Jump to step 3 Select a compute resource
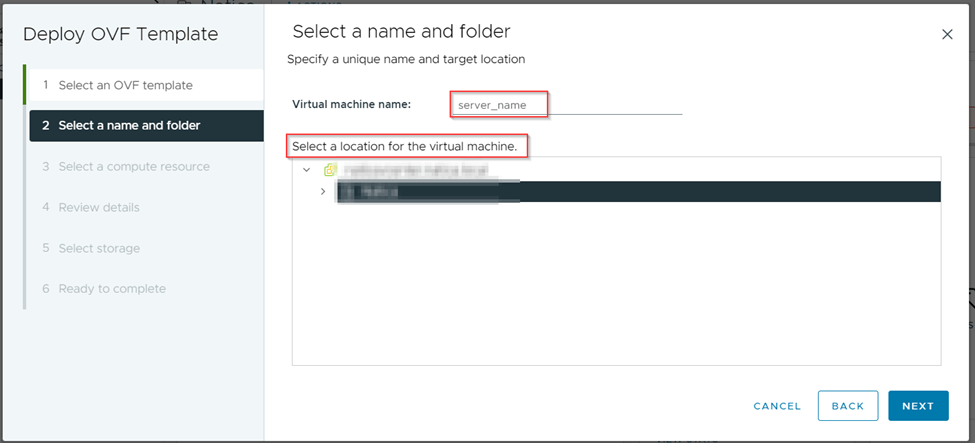The image size is (975, 443). (x=134, y=166)
